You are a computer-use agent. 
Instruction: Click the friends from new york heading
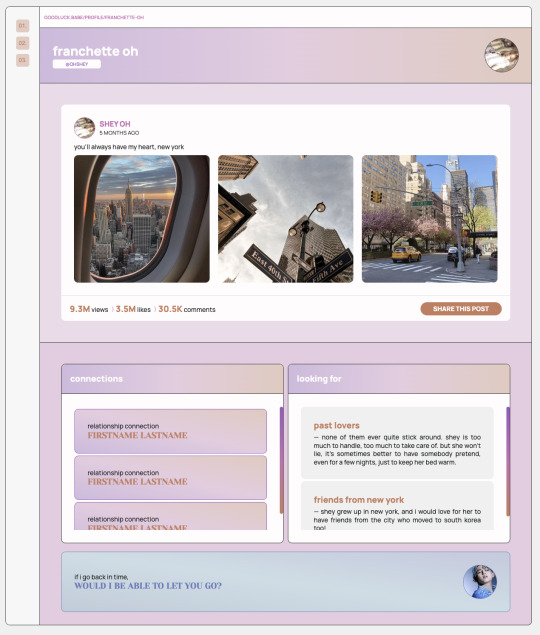359,500
